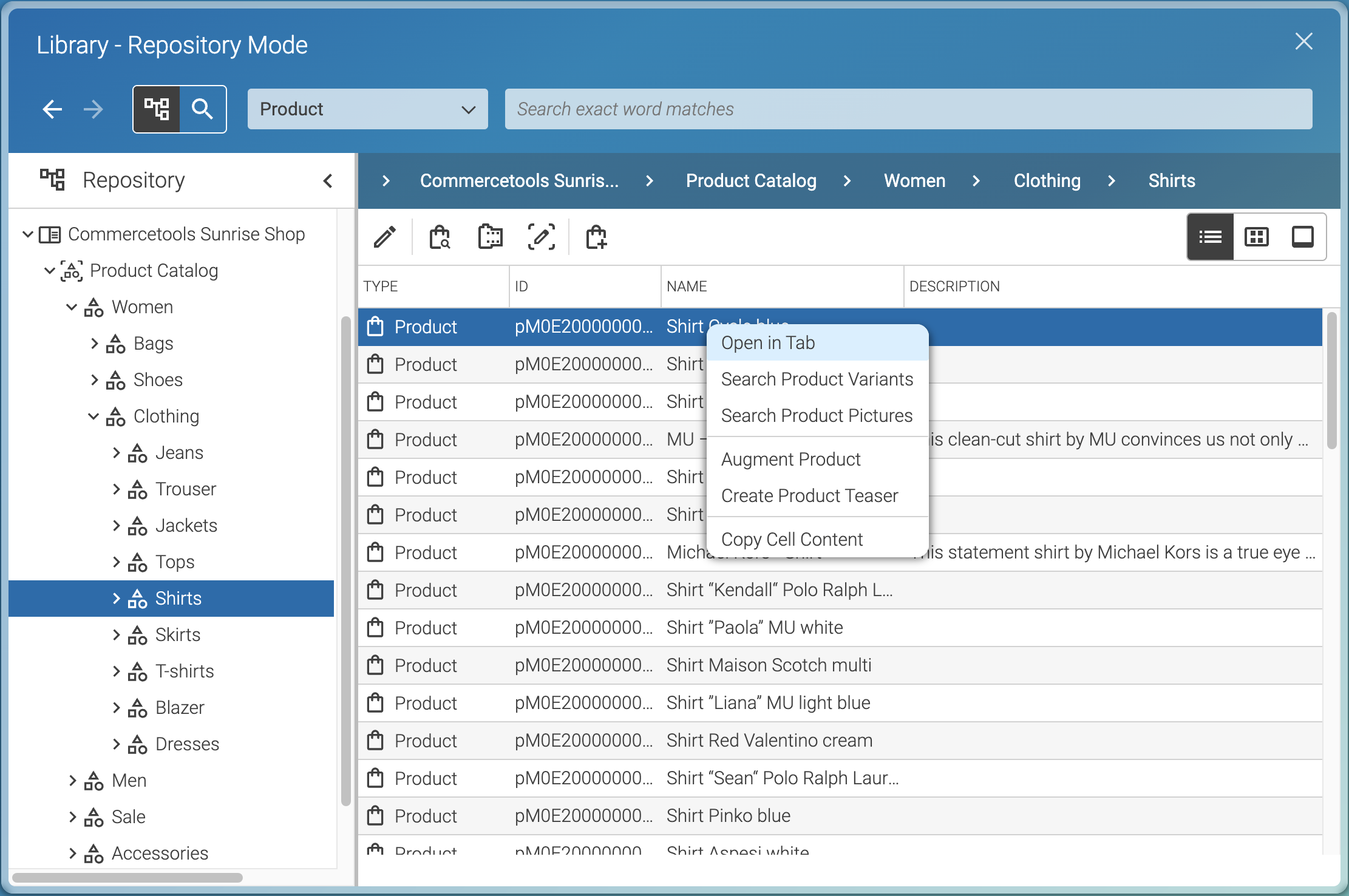Enable list view for results
This screenshot has height=896, width=1349.
pyautogui.click(x=1210, y=237)
